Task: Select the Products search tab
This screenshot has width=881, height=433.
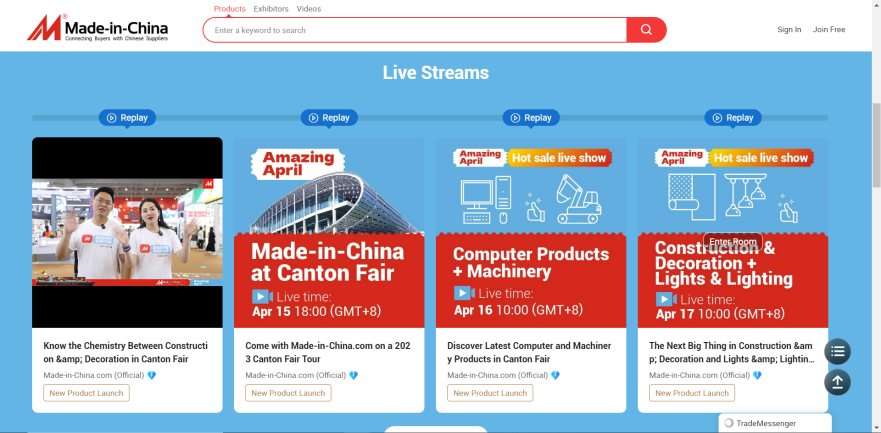Action: (x=230, y=9)
